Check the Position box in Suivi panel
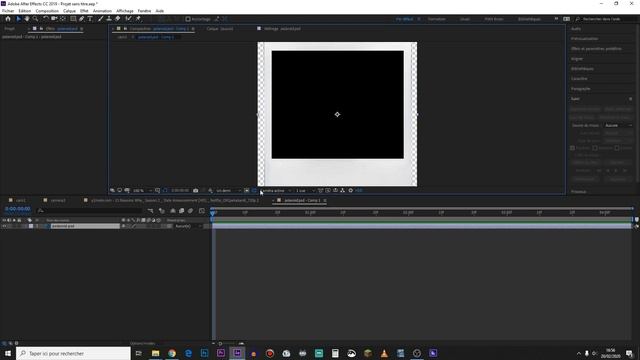This screenshot has height=360, width=640. tap(572, 148)
